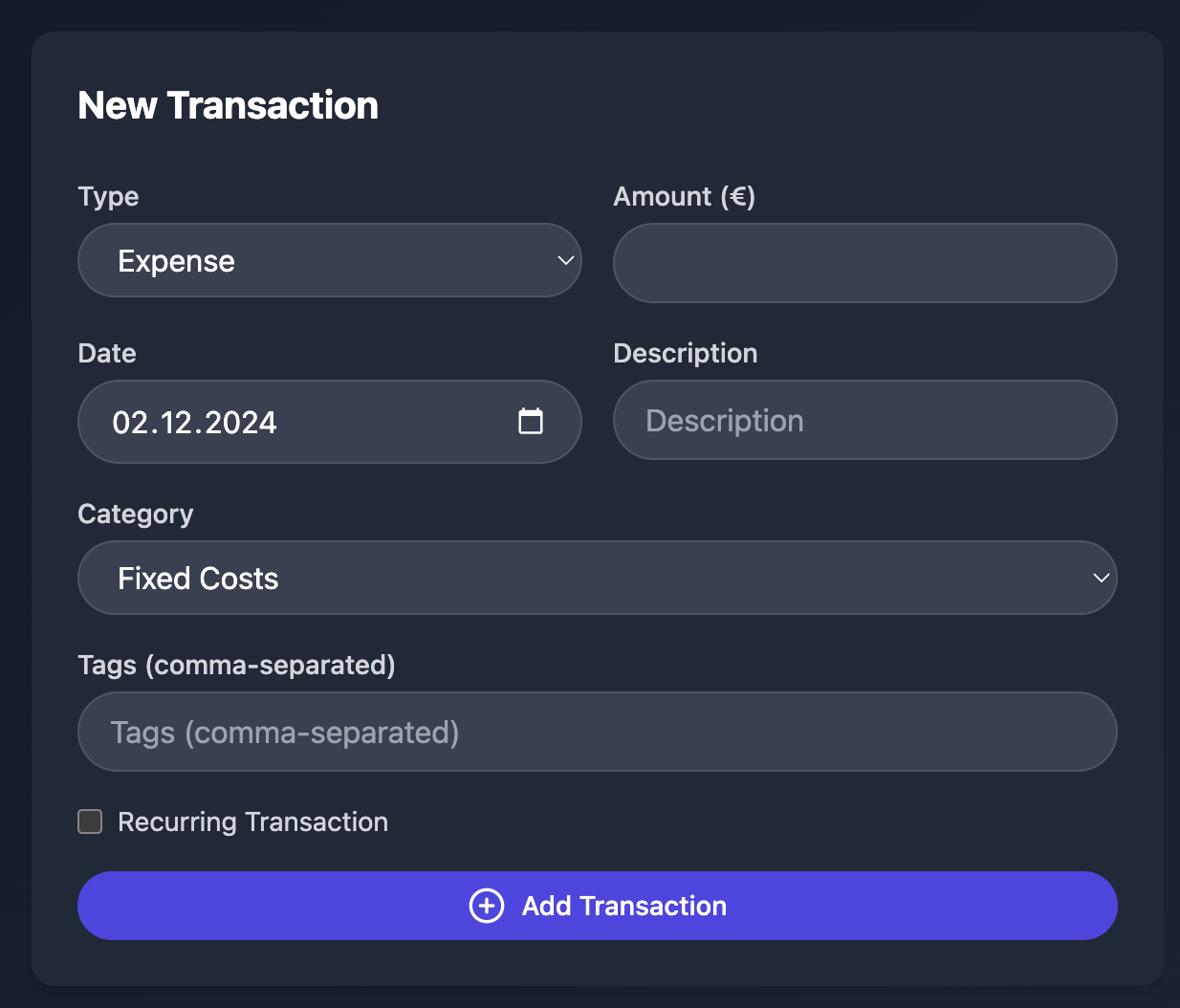
Task: Select the year segment 2024 in Date
Action: tap(240, 422)
